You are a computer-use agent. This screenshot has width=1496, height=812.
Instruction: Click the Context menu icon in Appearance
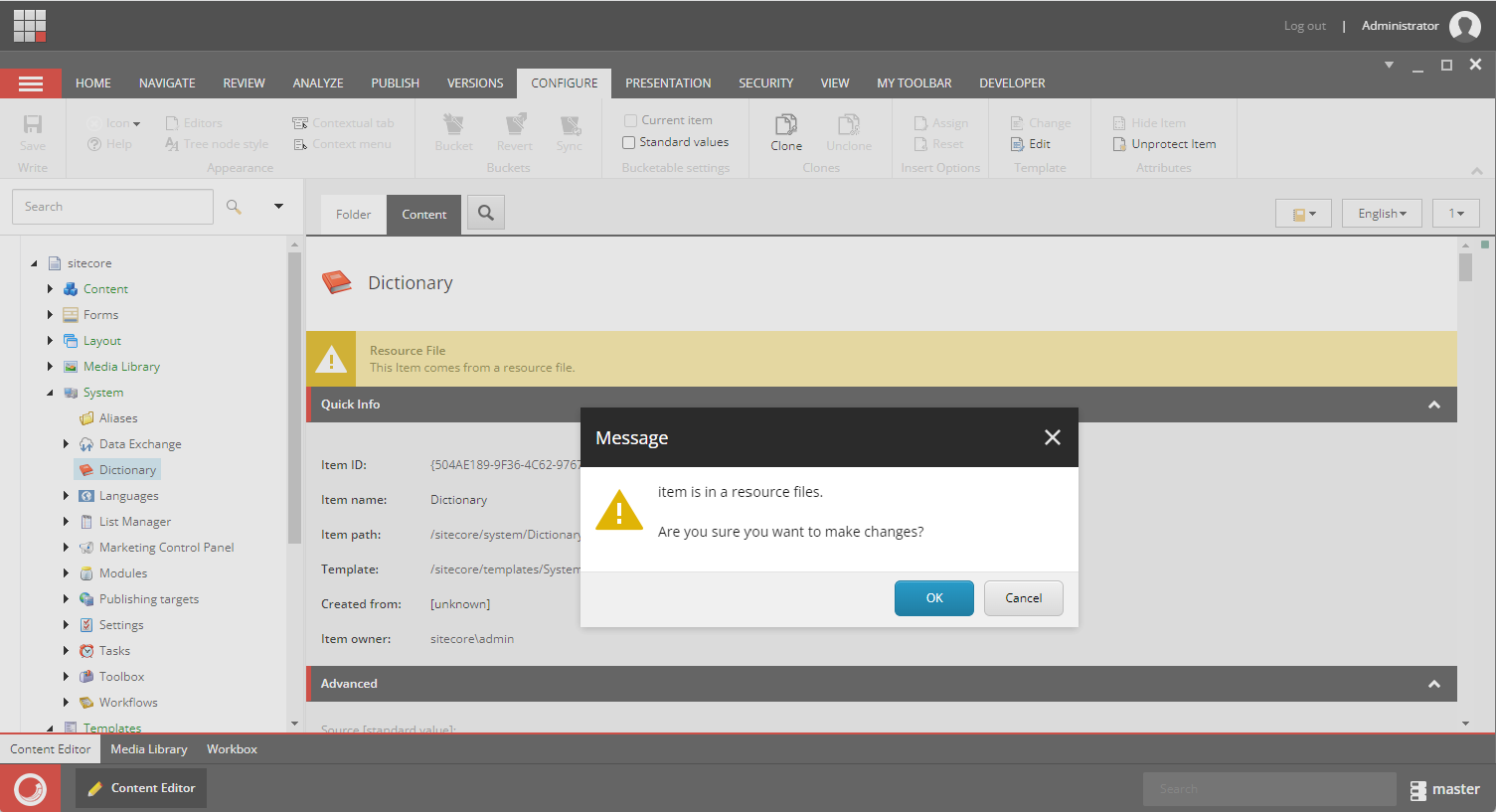coord(300,144)
